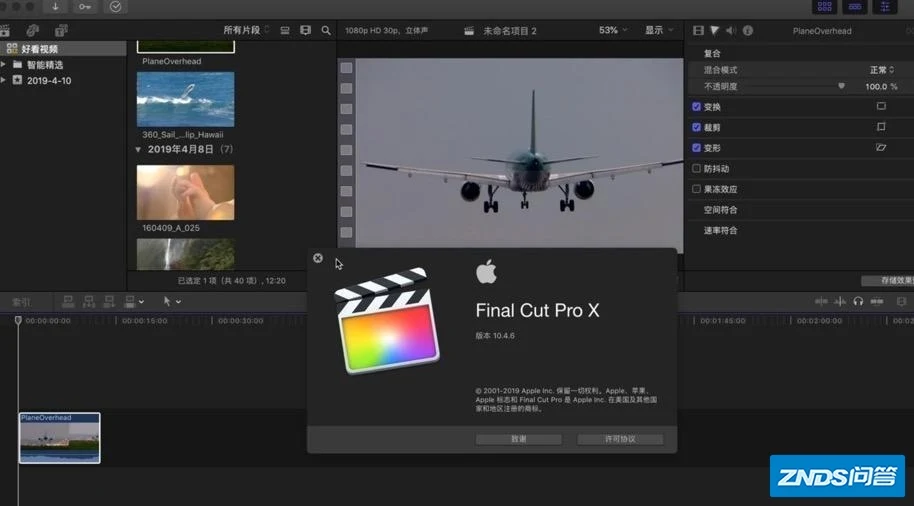Image resolution: width=914 pixels, height=506 pixels.
Task: Toggle solo headphones icon in timeline
Action: (858, 301)
